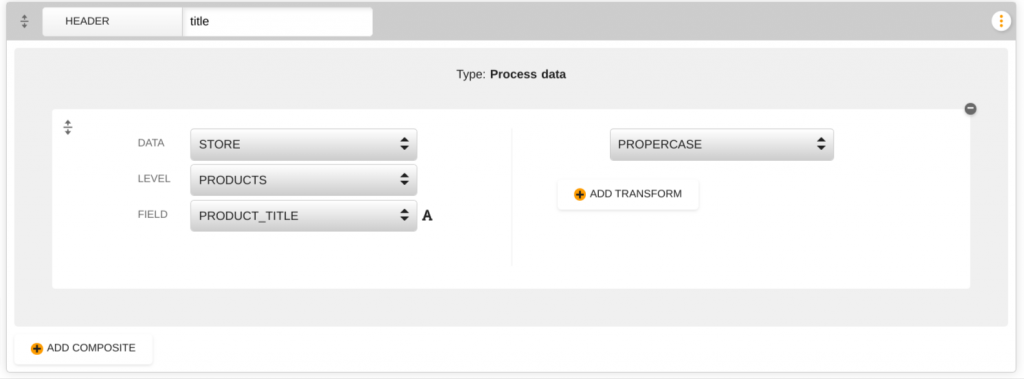
Task: Click the orange plus icon in ADD TRANSFORM
Action: (580, 195)
